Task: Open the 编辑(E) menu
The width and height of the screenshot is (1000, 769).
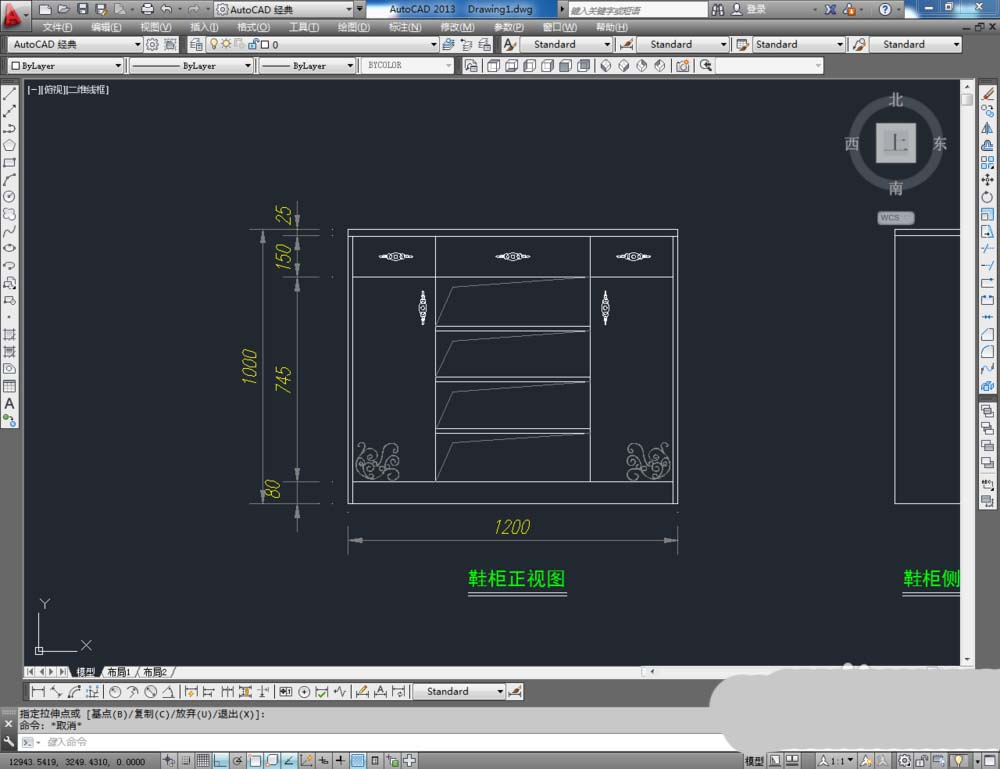Action: [106, 27]
